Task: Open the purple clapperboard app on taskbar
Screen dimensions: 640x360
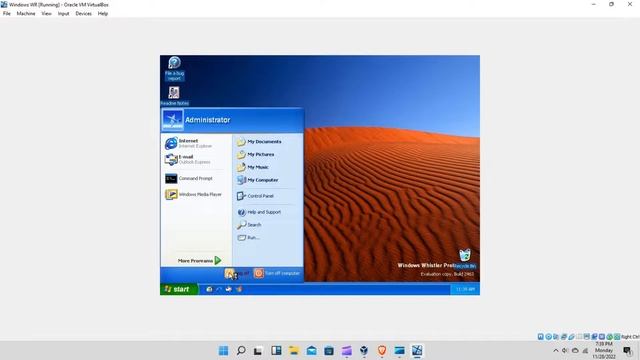Action: pyautogui.click(x=347, y=350)
